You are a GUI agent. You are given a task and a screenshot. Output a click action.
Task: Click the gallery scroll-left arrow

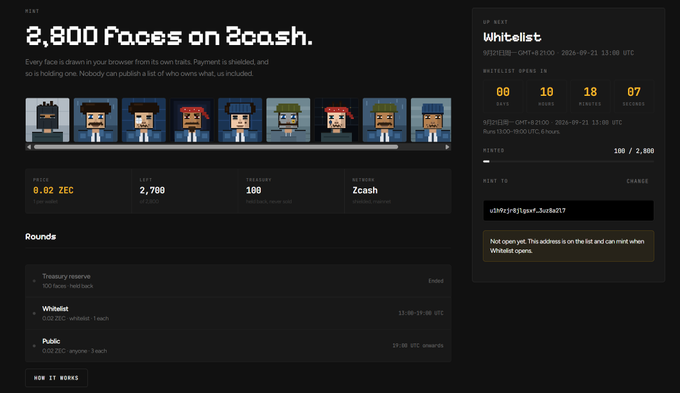29,147
